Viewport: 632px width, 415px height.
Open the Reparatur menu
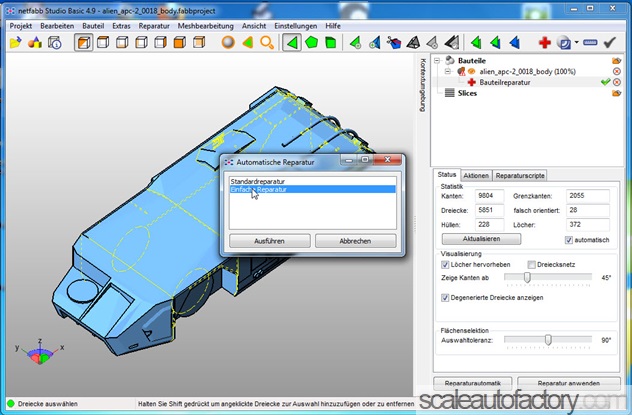[x=154, y=26]
